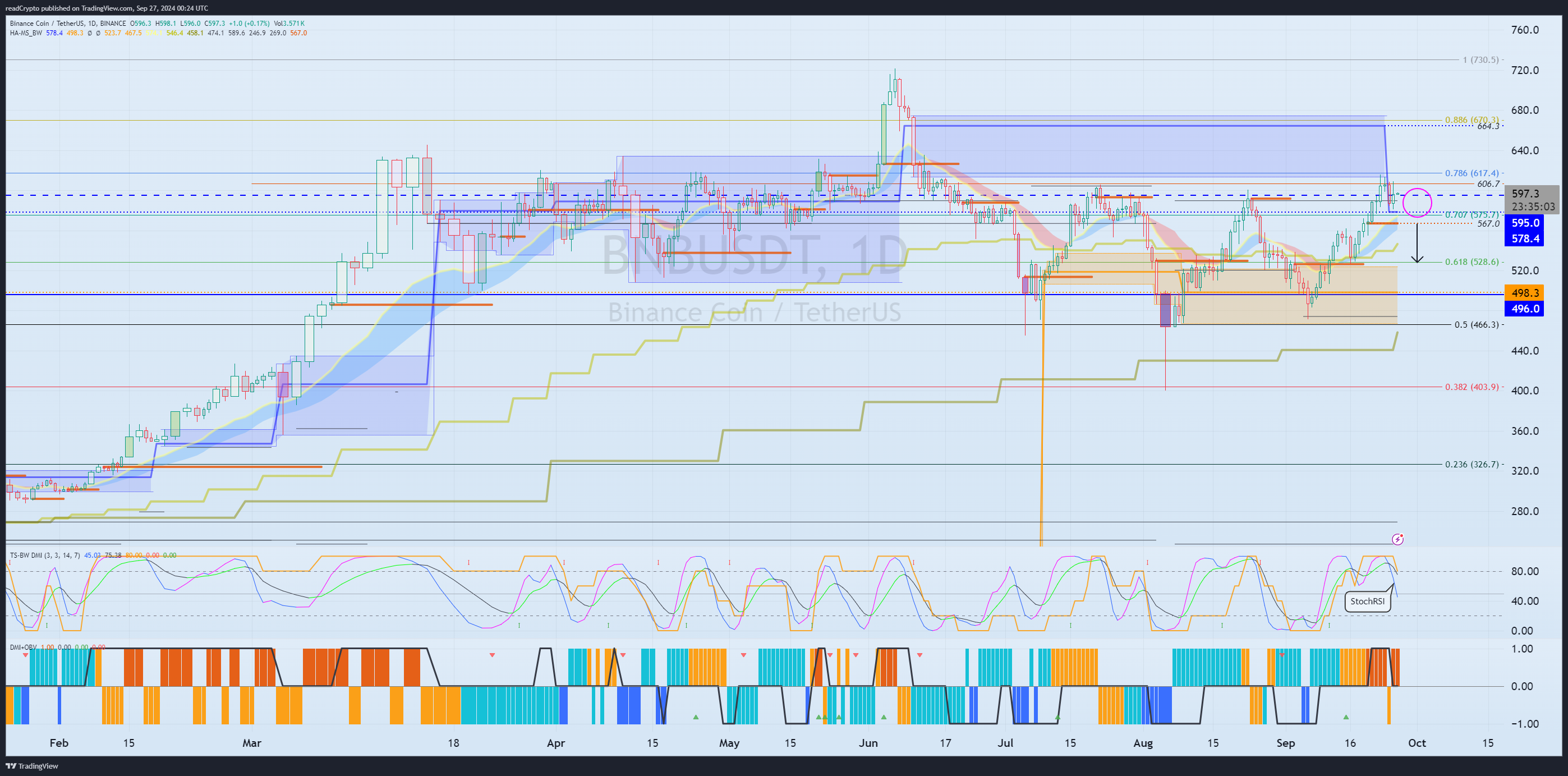
Task: Click the bar countdown timer 23:35:03
Action: click(x=1533, y=206)
